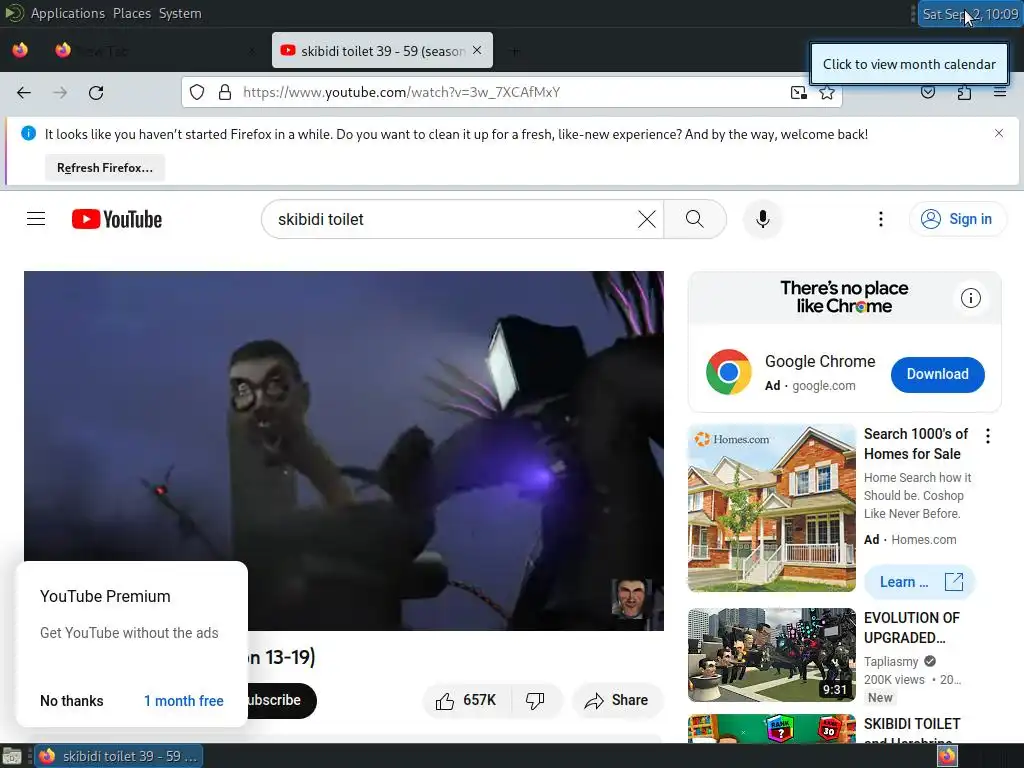Screen dimensions: 1024x768
Task: Click the Chrome ad info icon
Action: click(x=970, y=298)
